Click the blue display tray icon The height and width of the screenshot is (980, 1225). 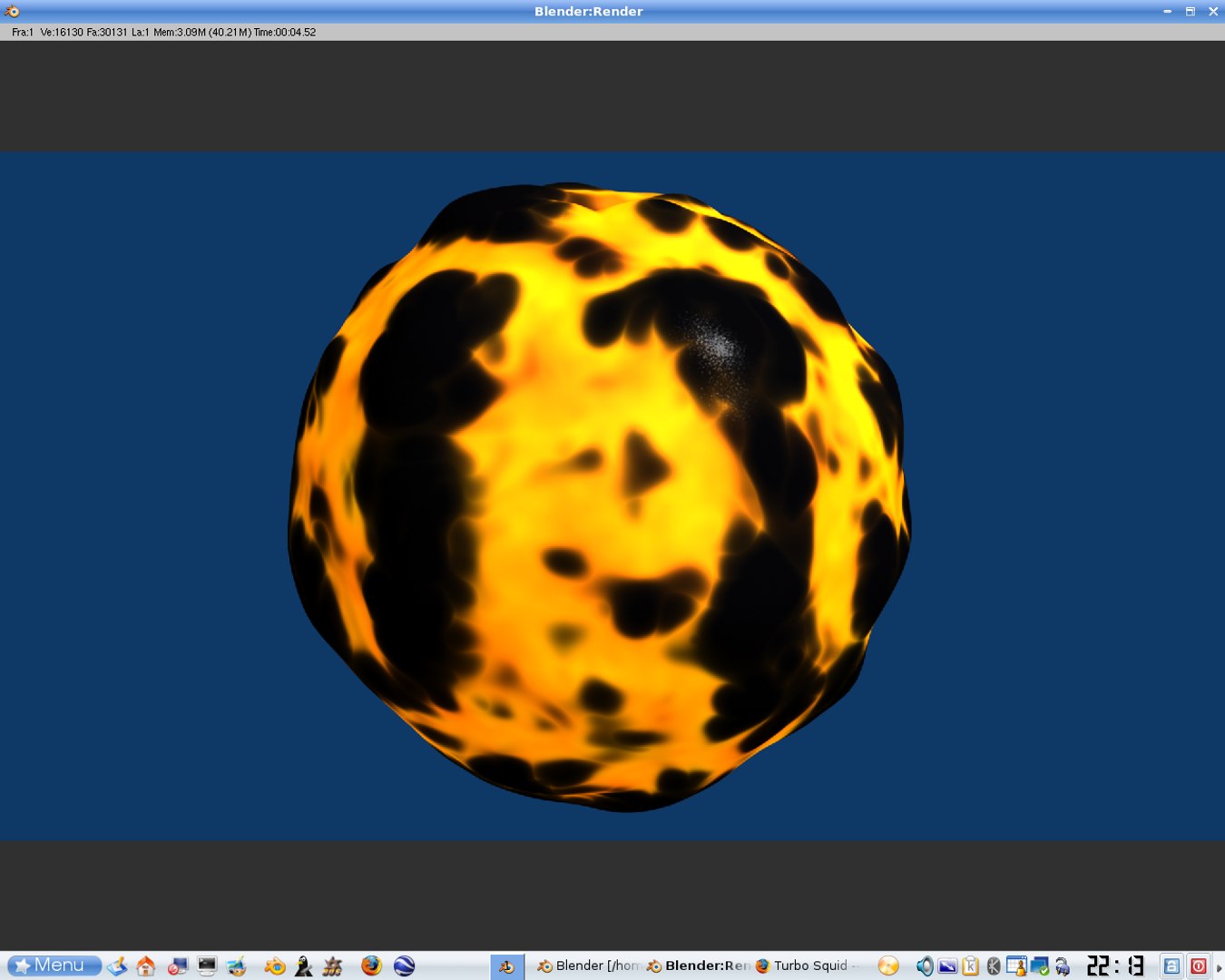coord(947,966)
